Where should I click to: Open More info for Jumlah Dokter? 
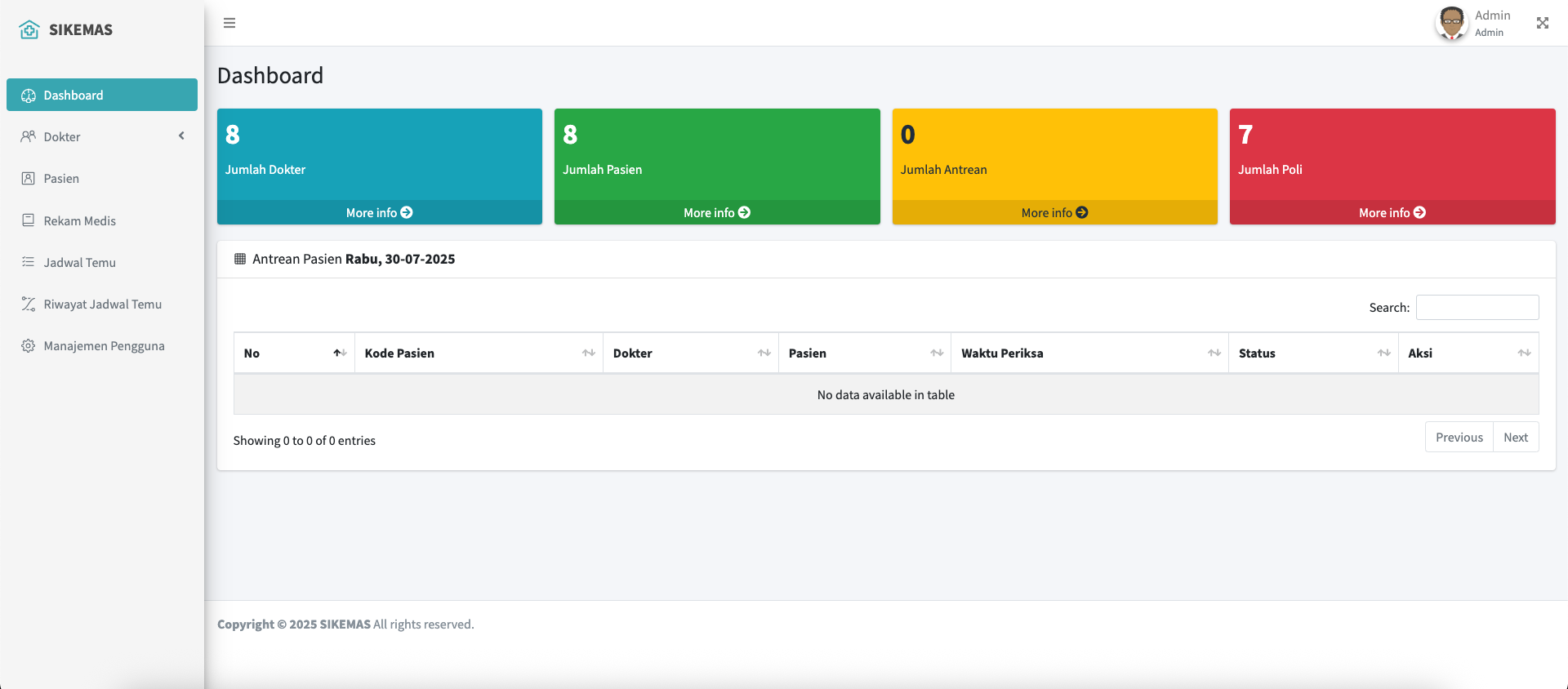[x=379, y=212]
